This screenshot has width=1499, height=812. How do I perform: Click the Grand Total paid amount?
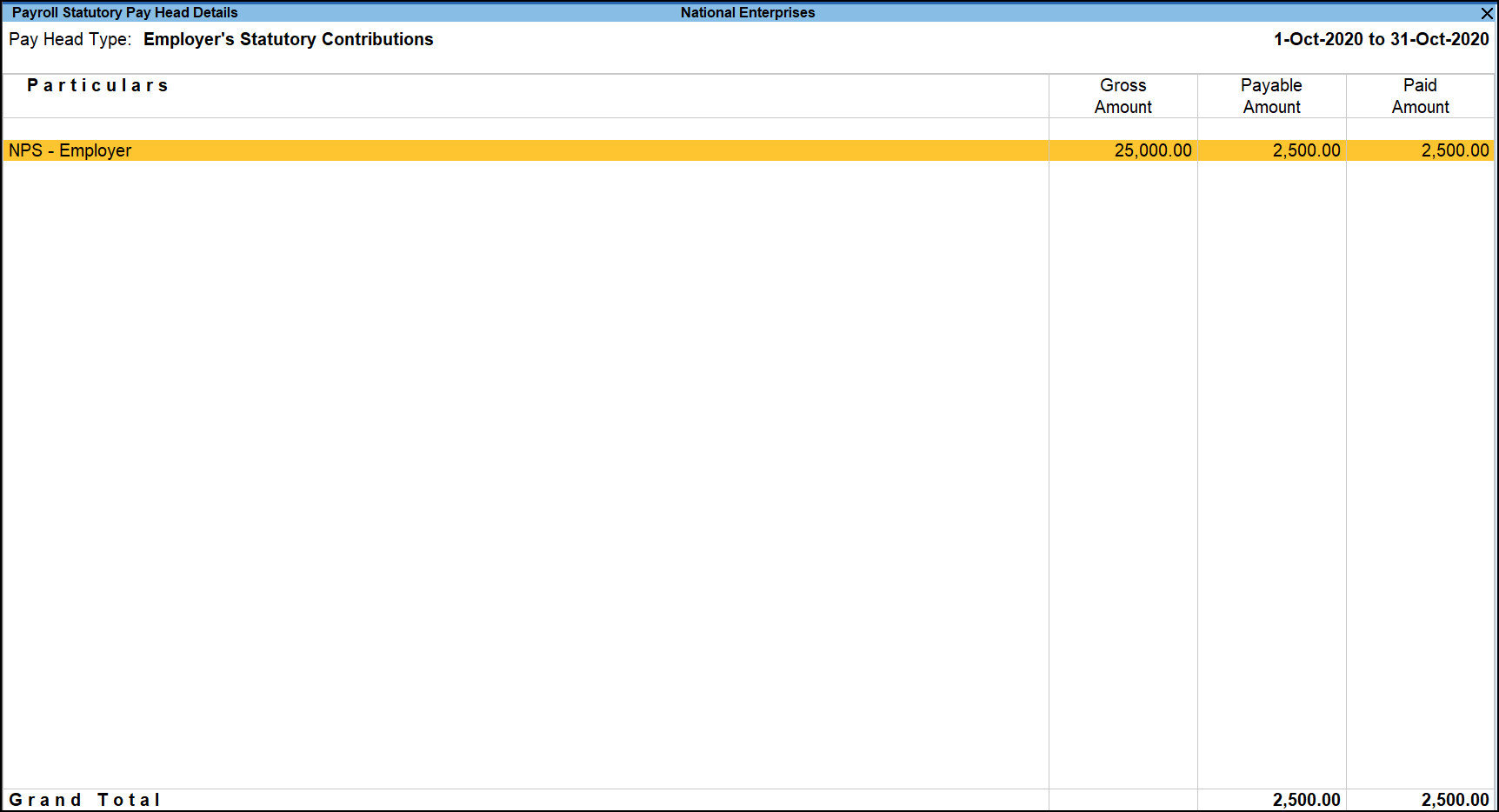(1455, 800)
